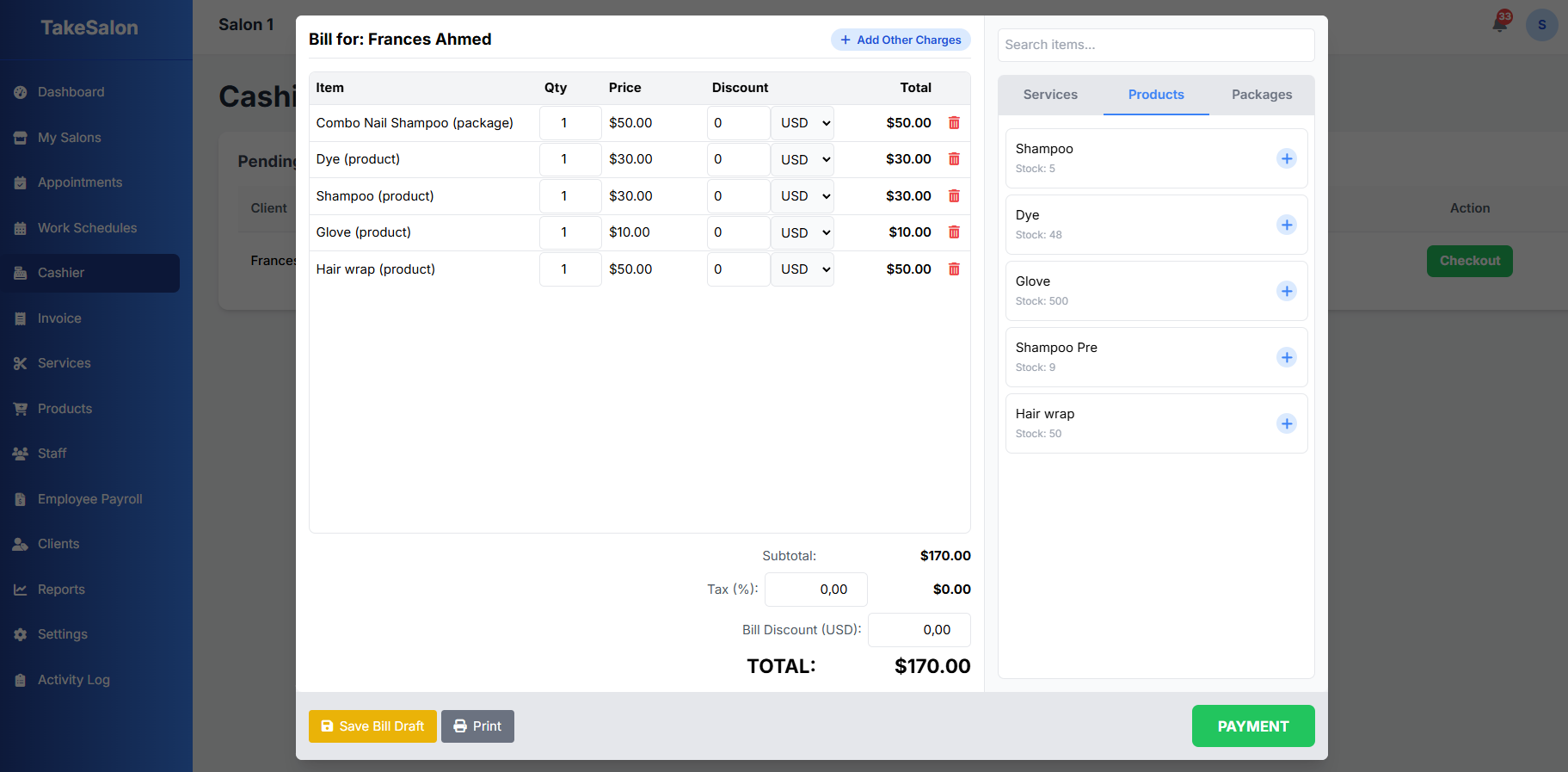
Task: Click the green PAYMENT button
Action: click(x=1253, y=726)
